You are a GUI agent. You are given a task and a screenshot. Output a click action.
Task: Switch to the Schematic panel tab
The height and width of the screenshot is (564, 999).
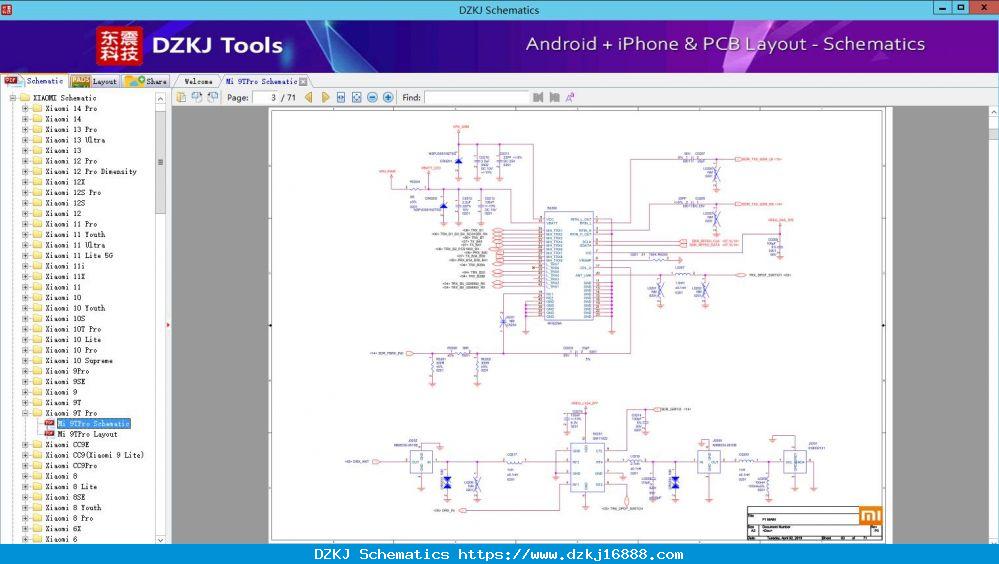coord(34,81)
